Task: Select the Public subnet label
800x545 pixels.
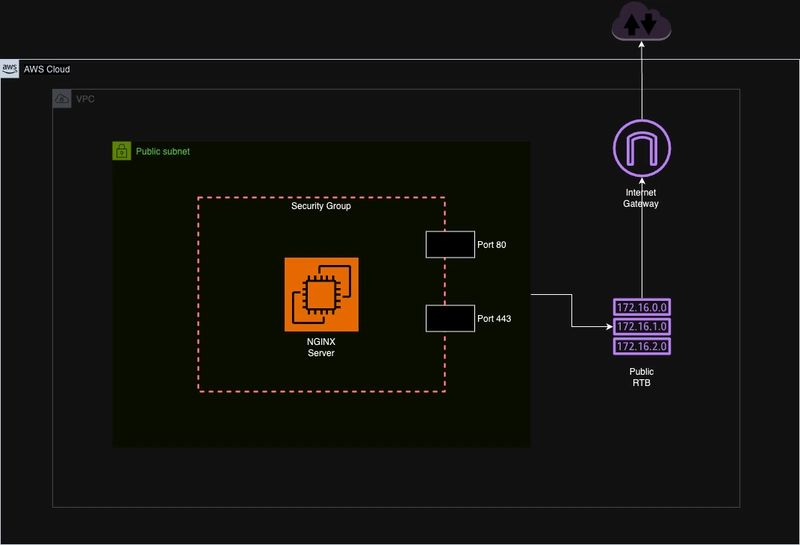Action: 163,151
